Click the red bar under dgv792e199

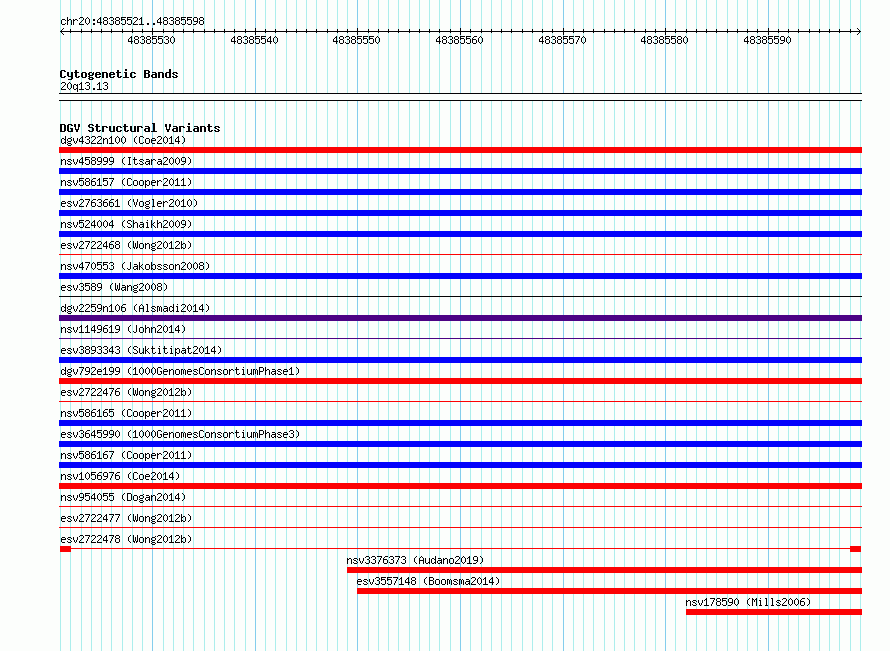point(460,381)
